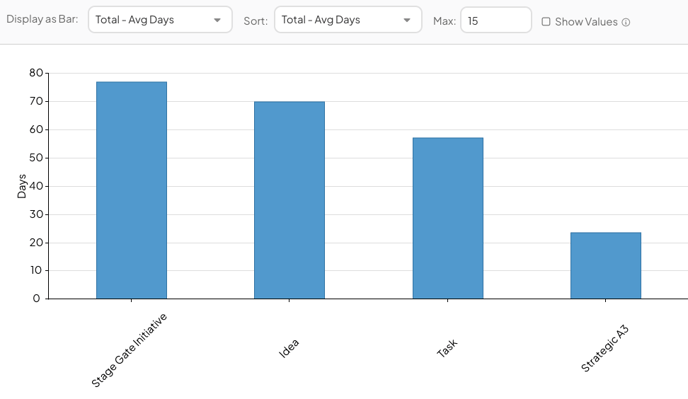Image resolution: width=688 pixels, height=399 pixels.
Task: Click the 80 tick on the Days axis
Action: click(x=36, y=73)
